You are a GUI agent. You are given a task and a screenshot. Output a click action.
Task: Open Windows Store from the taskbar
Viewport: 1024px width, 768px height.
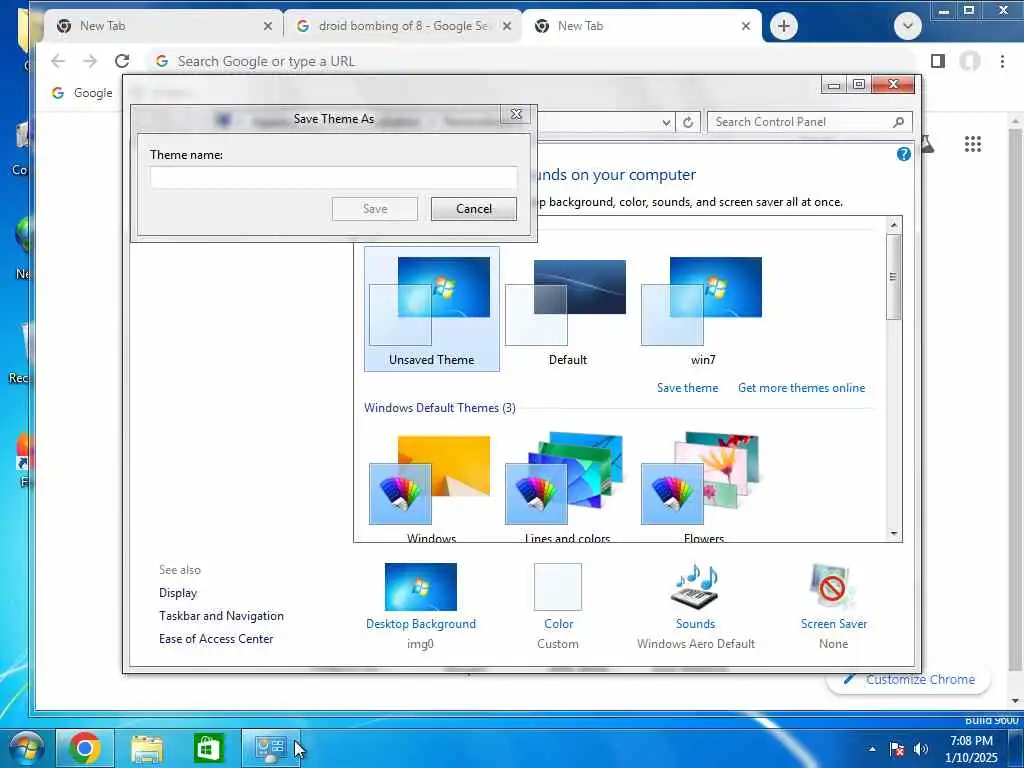click(209, 748)
